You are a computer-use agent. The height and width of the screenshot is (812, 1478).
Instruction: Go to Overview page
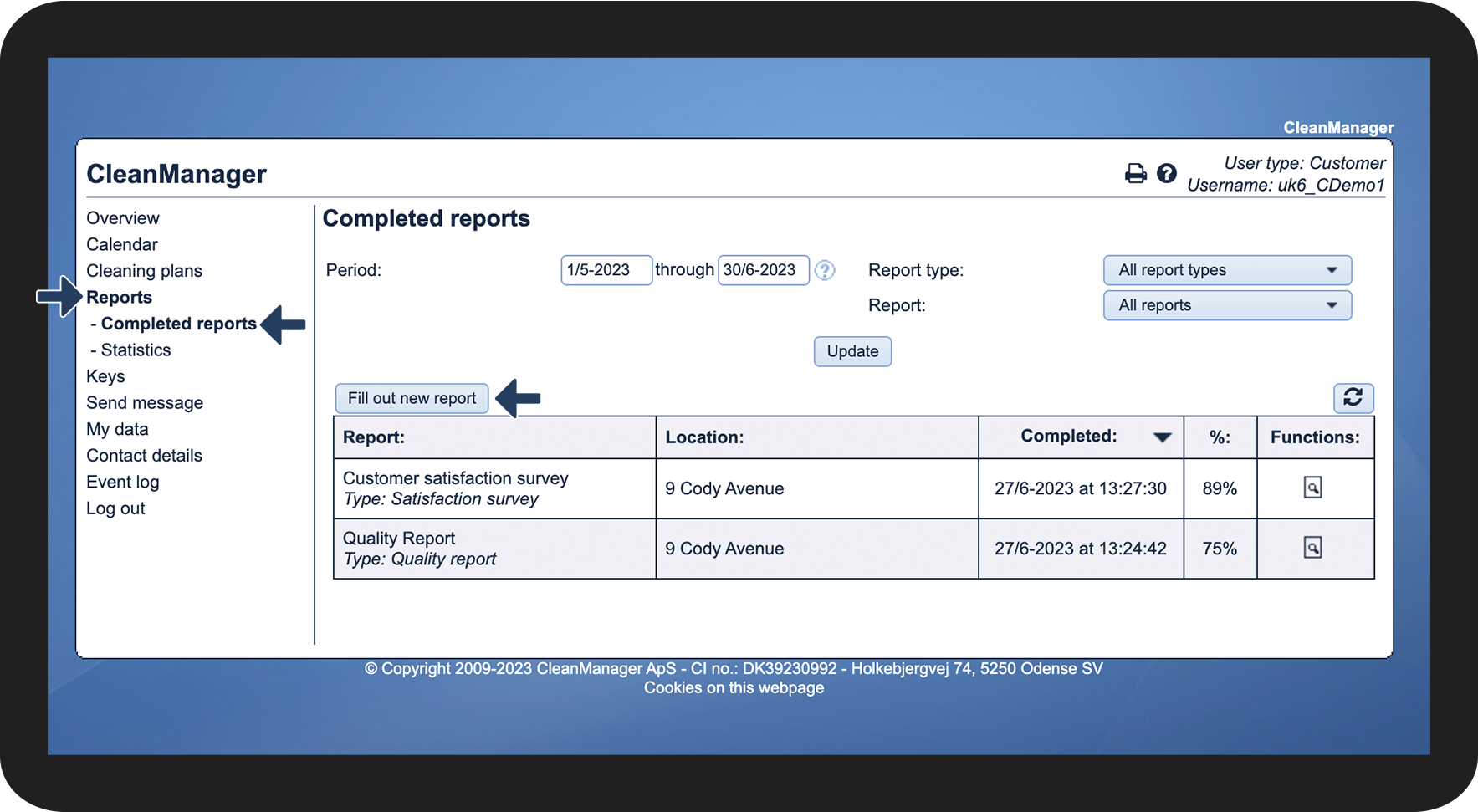pos(123,218)
